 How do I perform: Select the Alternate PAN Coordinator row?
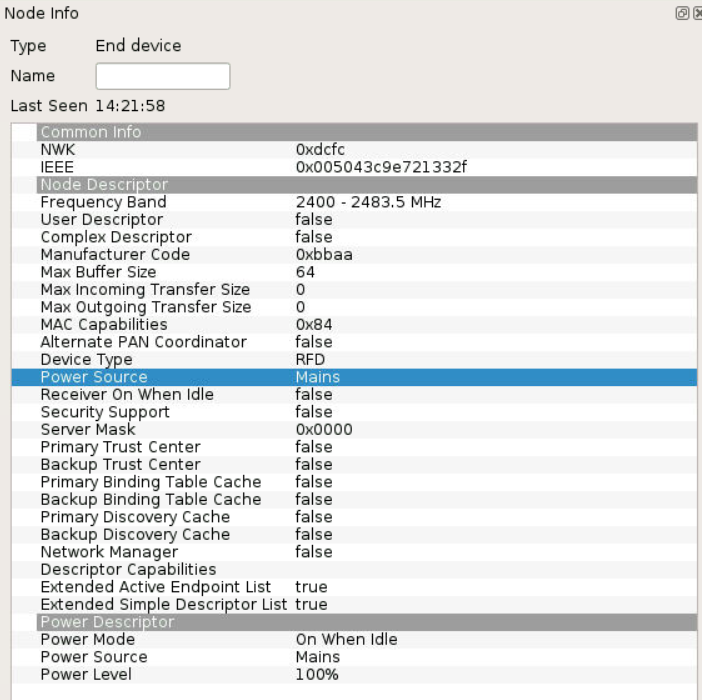point(355,342)
